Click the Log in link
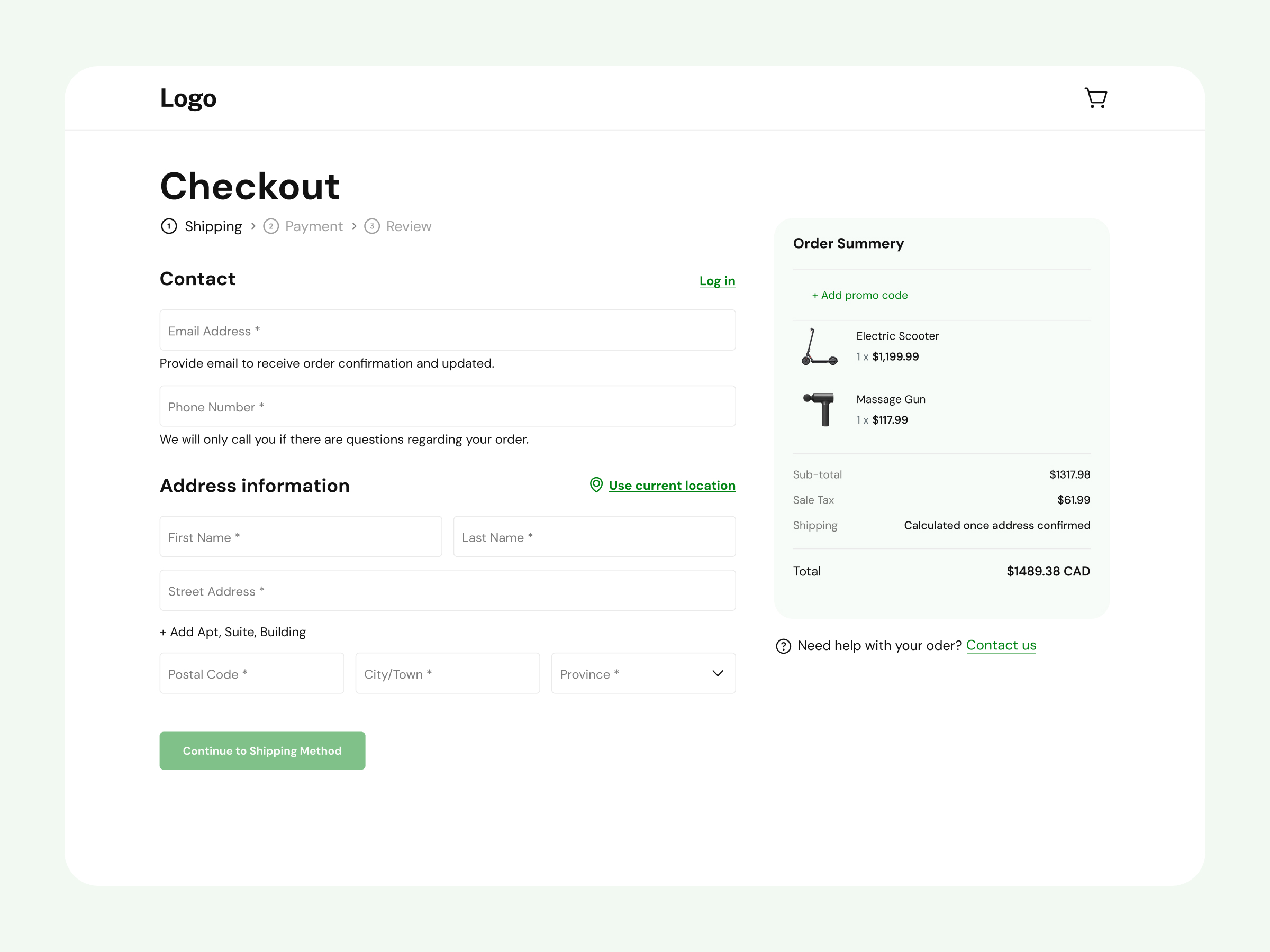1270x952 pixels. point(717,281)
